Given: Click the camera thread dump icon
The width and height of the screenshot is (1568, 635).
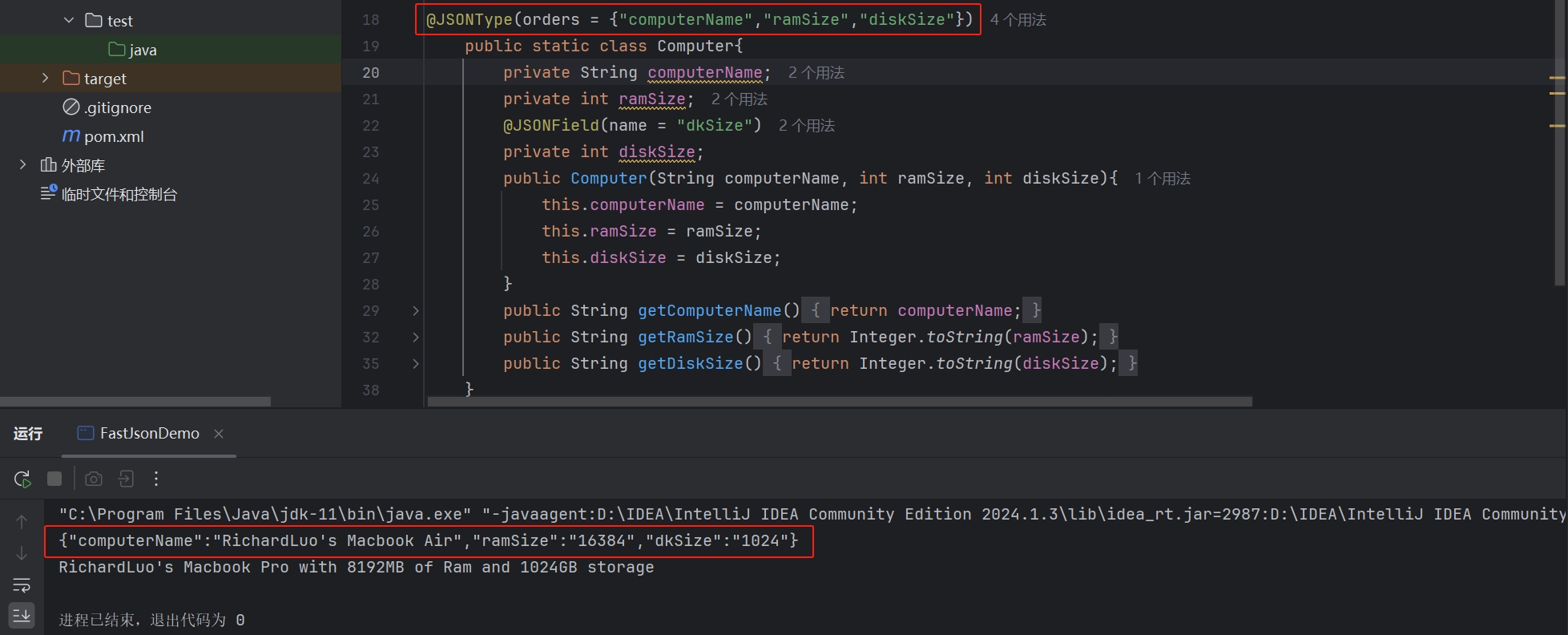Looking at the screenshot, I should click(x=94, y=479).
